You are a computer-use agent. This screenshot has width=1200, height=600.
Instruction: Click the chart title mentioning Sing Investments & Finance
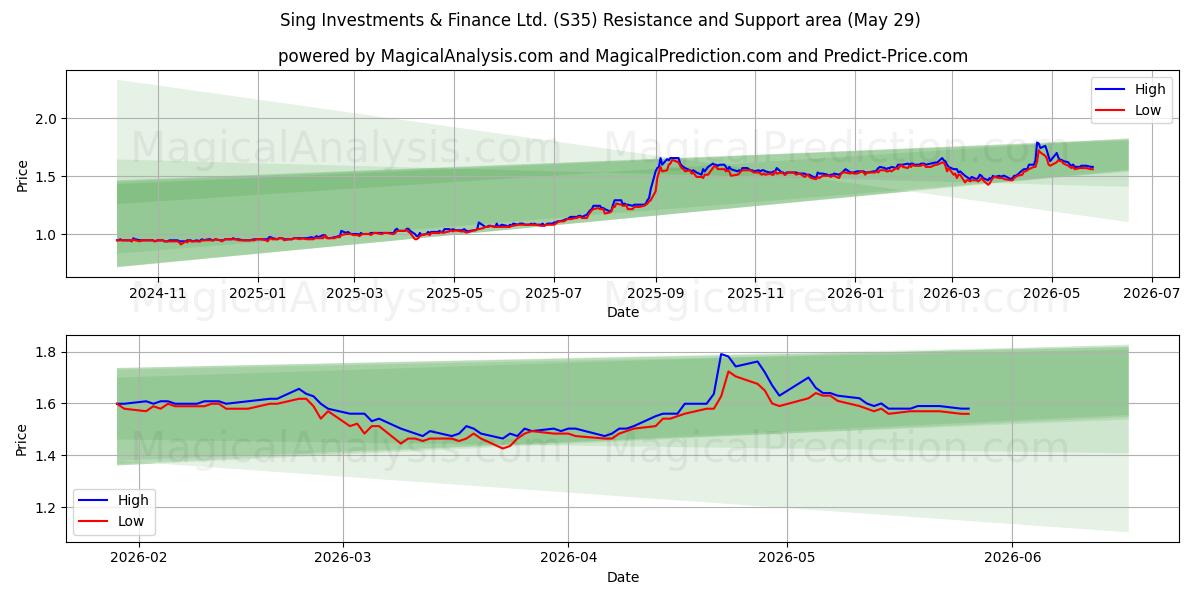point(600,20)
